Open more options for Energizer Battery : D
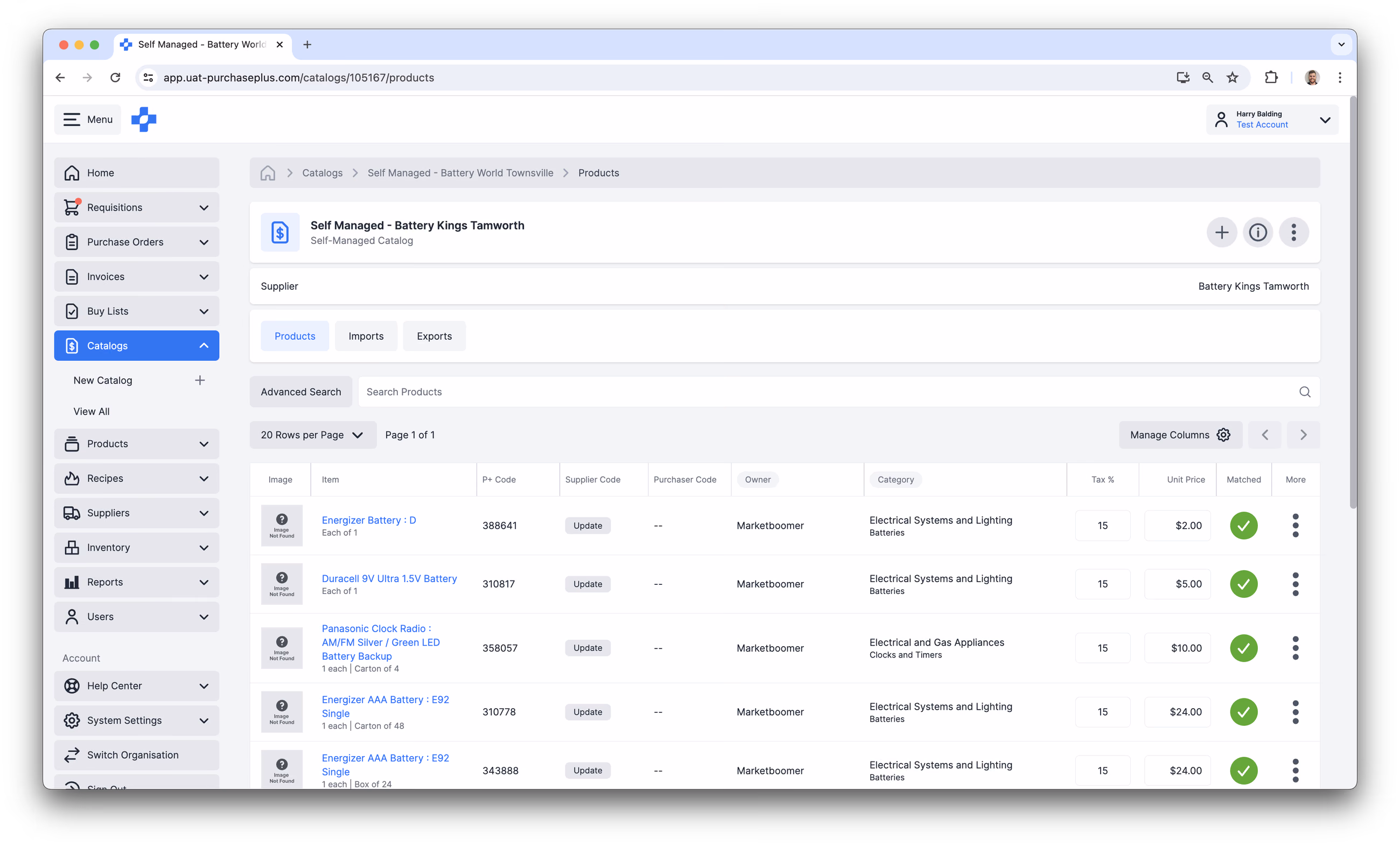Viewport: 1400px width, 846px height. pyautogui.click(x=1296, y=526)
